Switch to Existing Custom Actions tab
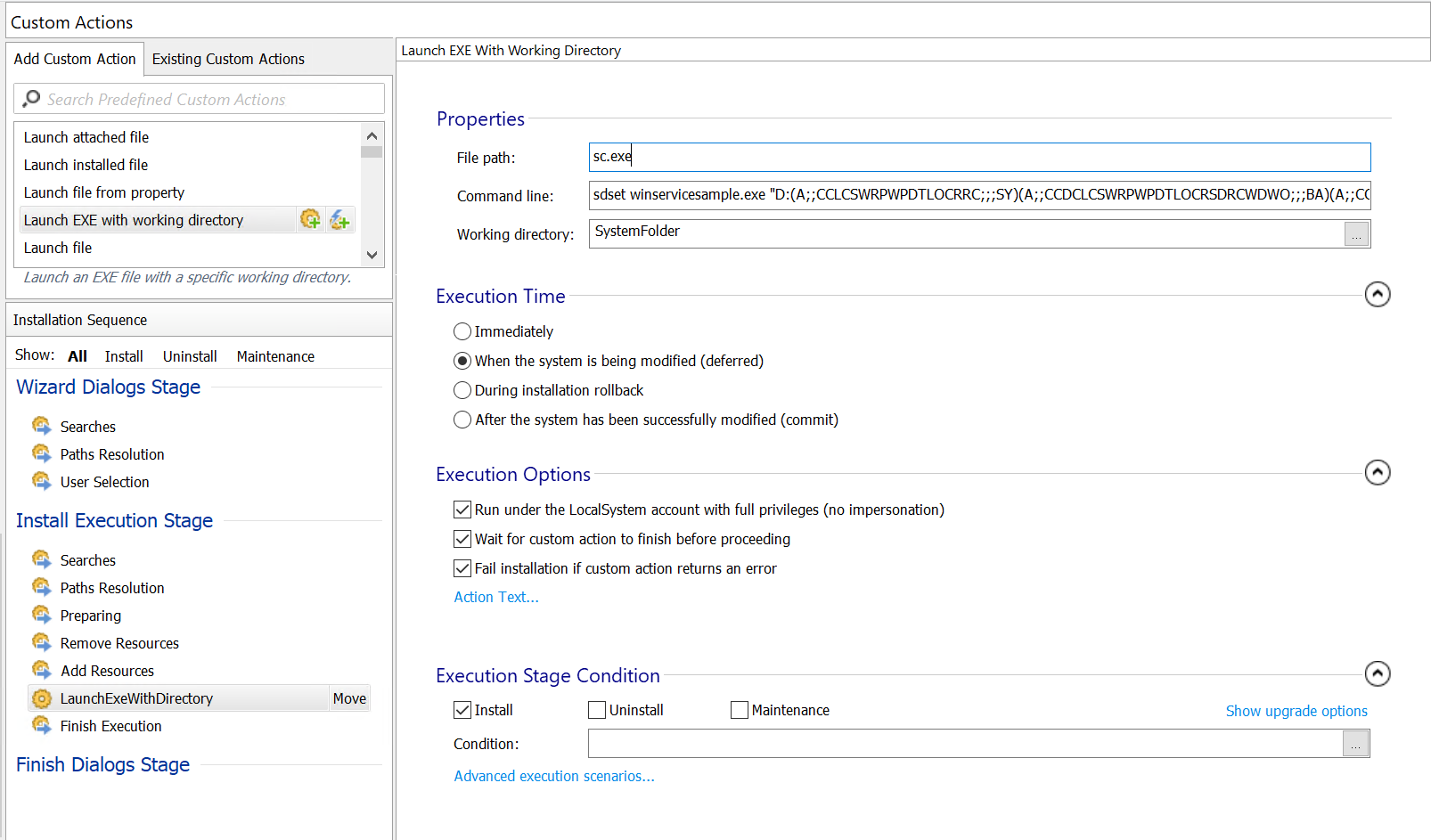This screenshot has height=840, width=1431. (228, 59)
